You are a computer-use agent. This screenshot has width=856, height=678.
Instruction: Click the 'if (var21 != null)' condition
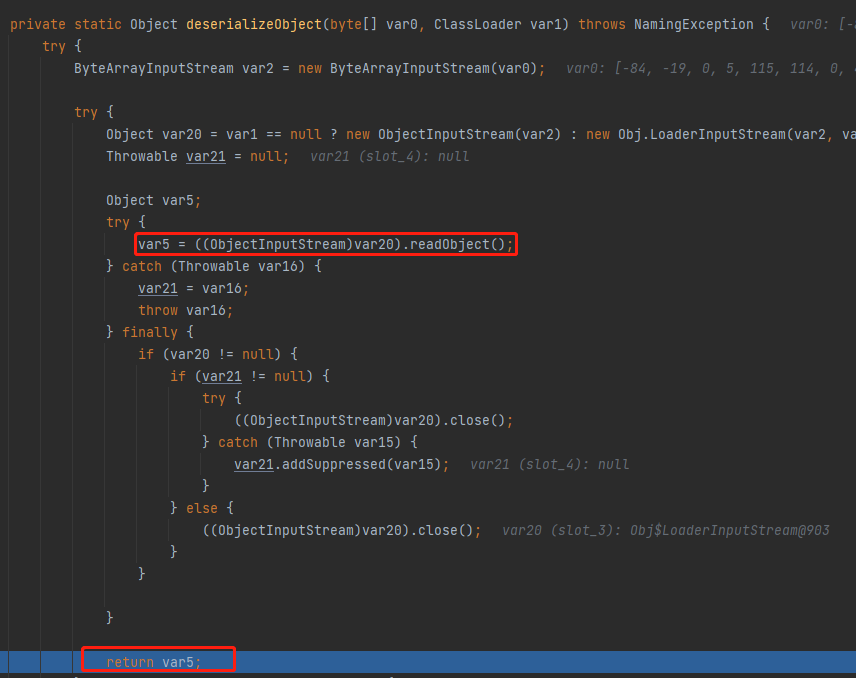tap(241, 376)
